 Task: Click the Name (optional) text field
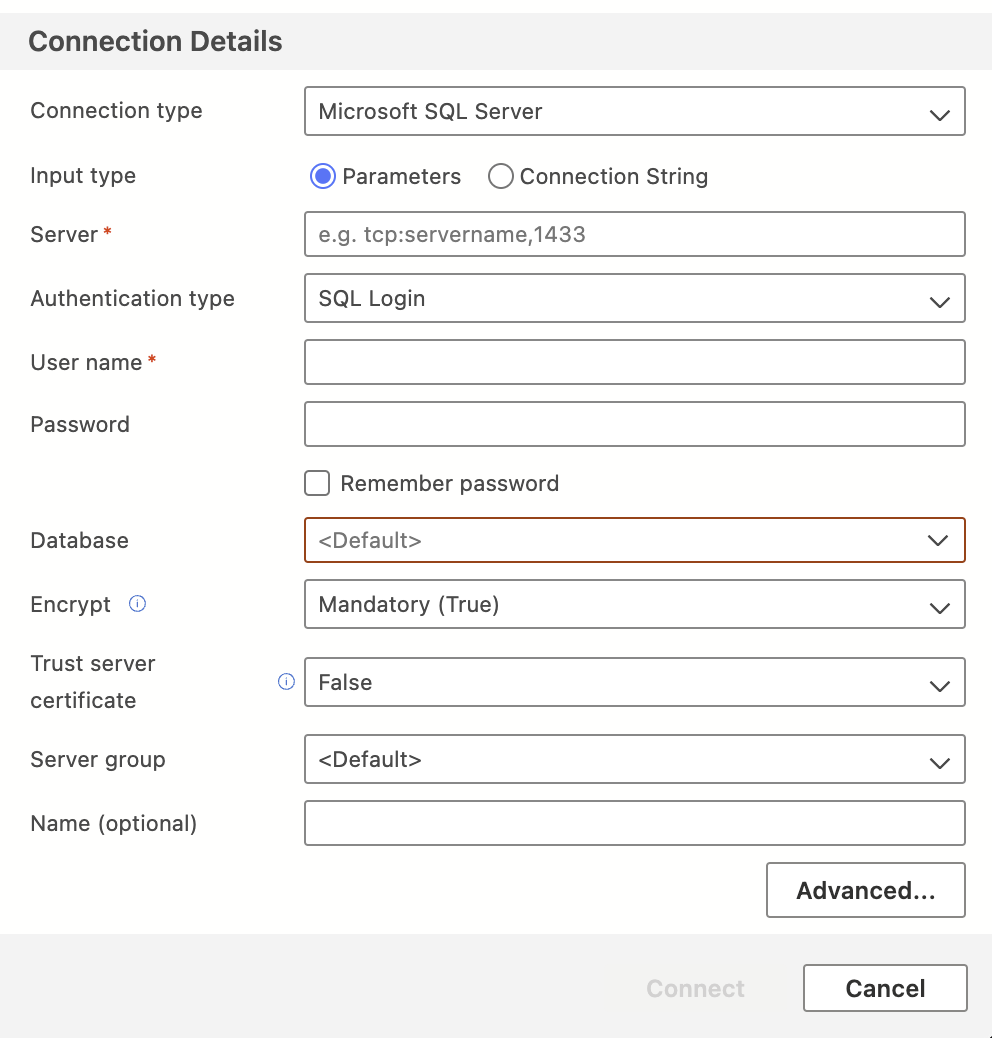(635, 823)
